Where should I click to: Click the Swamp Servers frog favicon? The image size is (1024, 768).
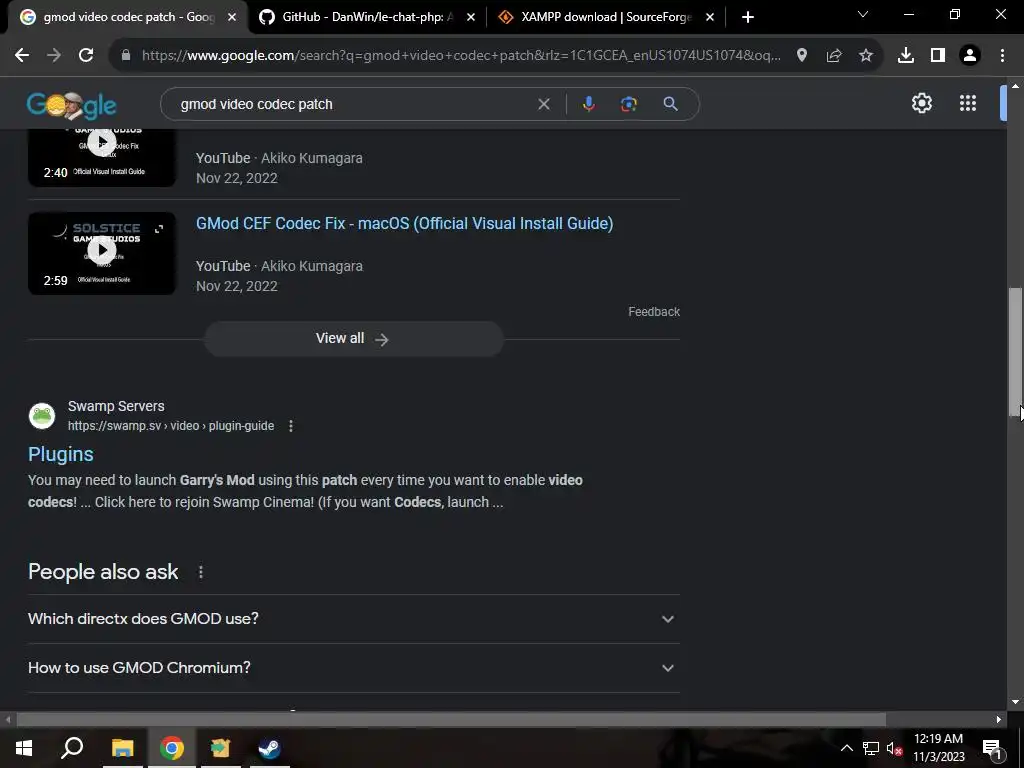(x=42, y=416)
